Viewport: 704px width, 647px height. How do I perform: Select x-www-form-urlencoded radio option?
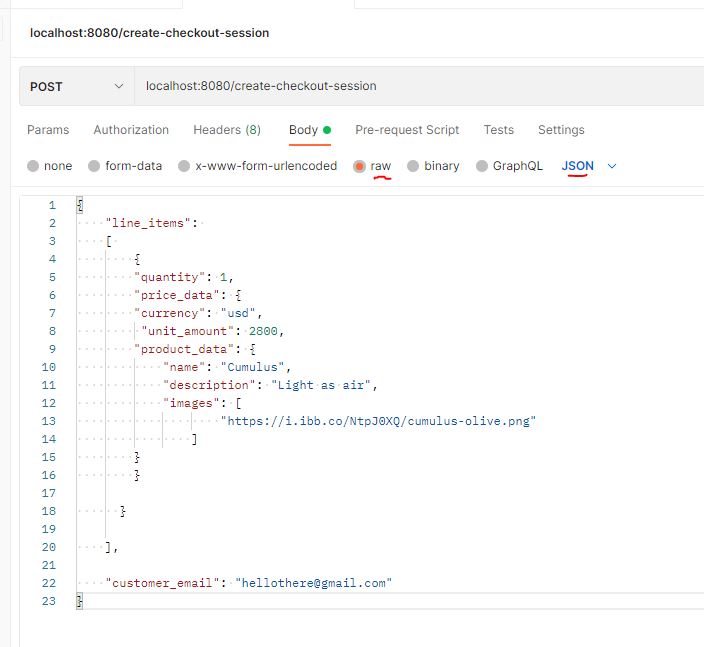click(x=184, y=166)
